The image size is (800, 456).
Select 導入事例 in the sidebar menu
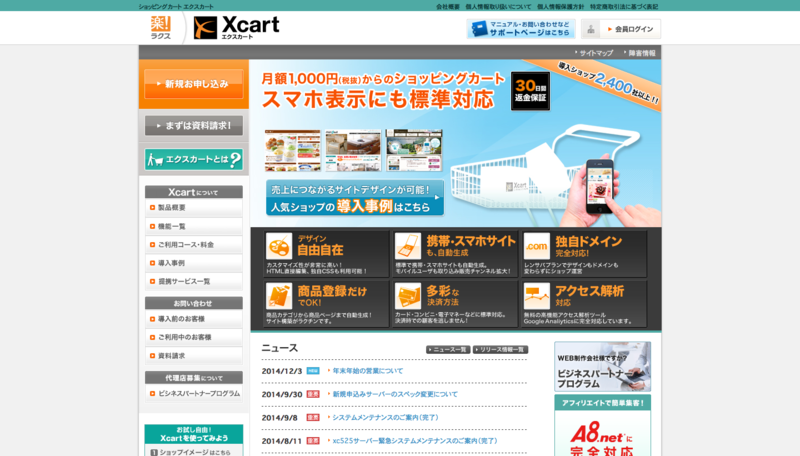tap(194, 263)
